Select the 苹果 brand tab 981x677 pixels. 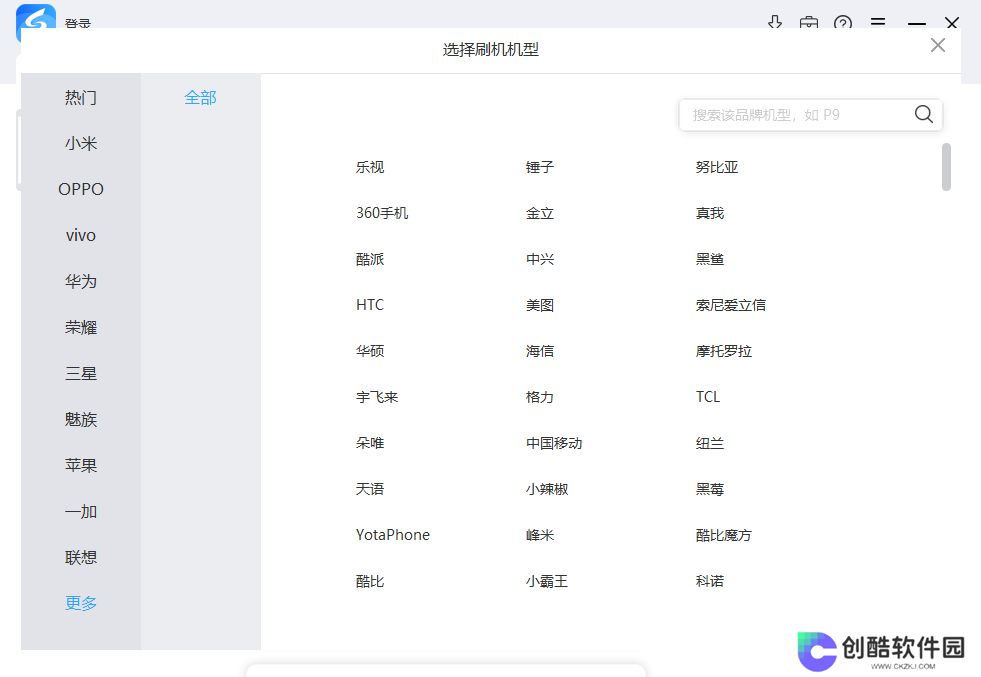click(81, 466)
